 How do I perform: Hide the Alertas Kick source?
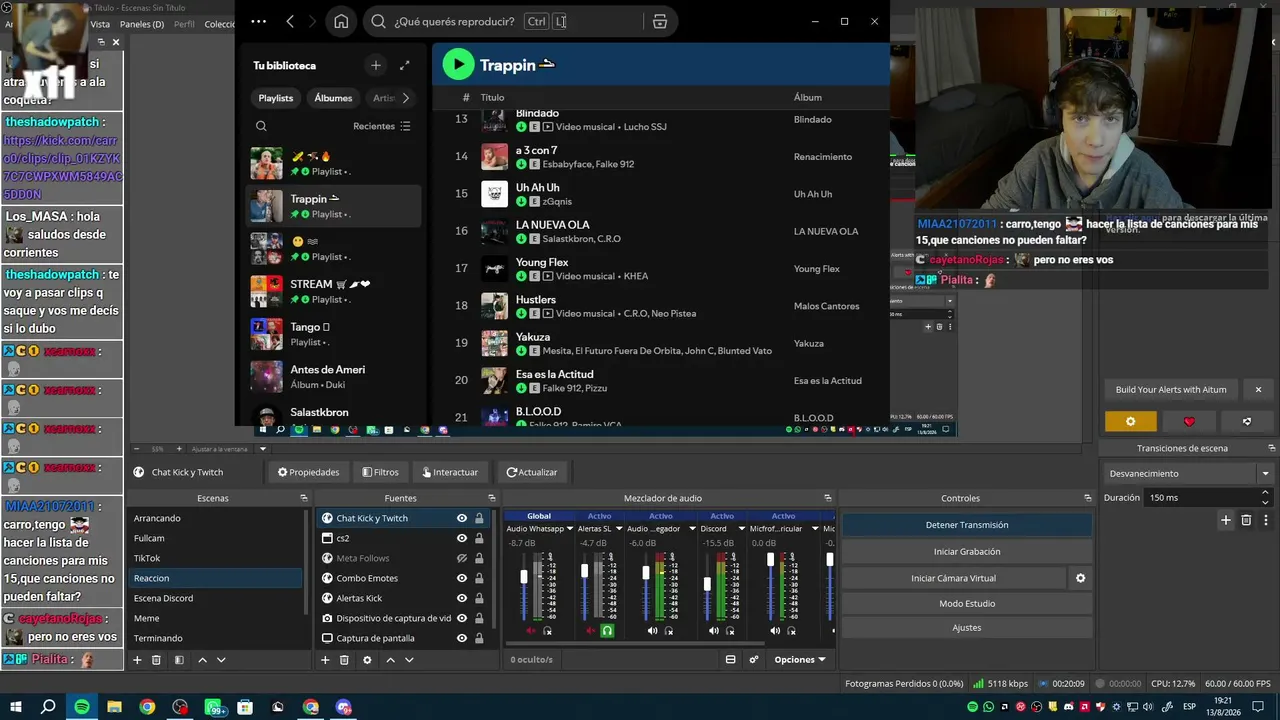click(x=462, y=598)
